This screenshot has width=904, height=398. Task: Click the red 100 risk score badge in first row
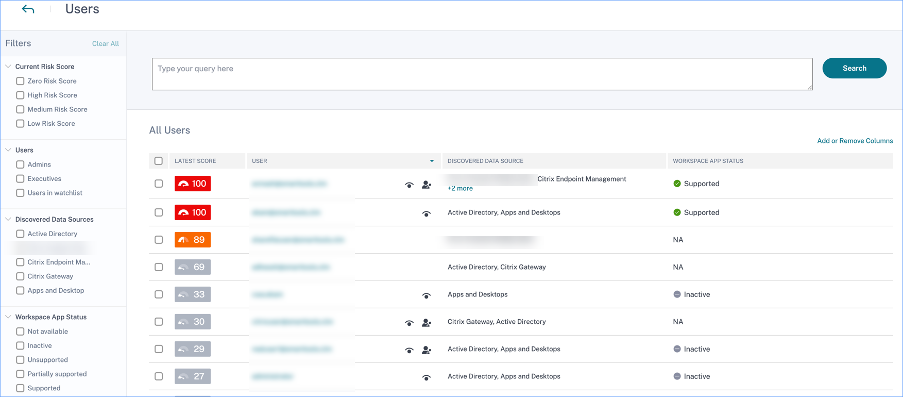coord(193,184)
